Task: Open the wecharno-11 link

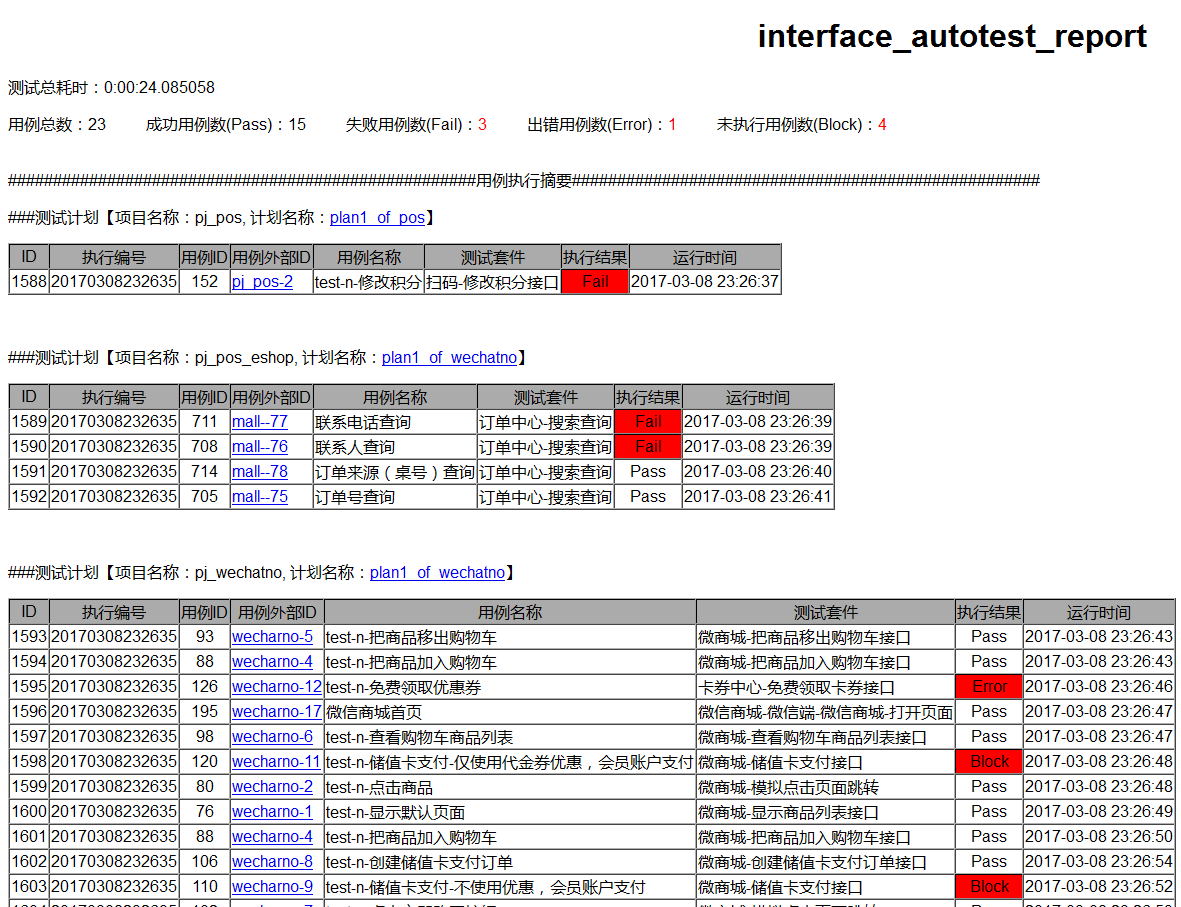Action: click(x=276, y=762)
